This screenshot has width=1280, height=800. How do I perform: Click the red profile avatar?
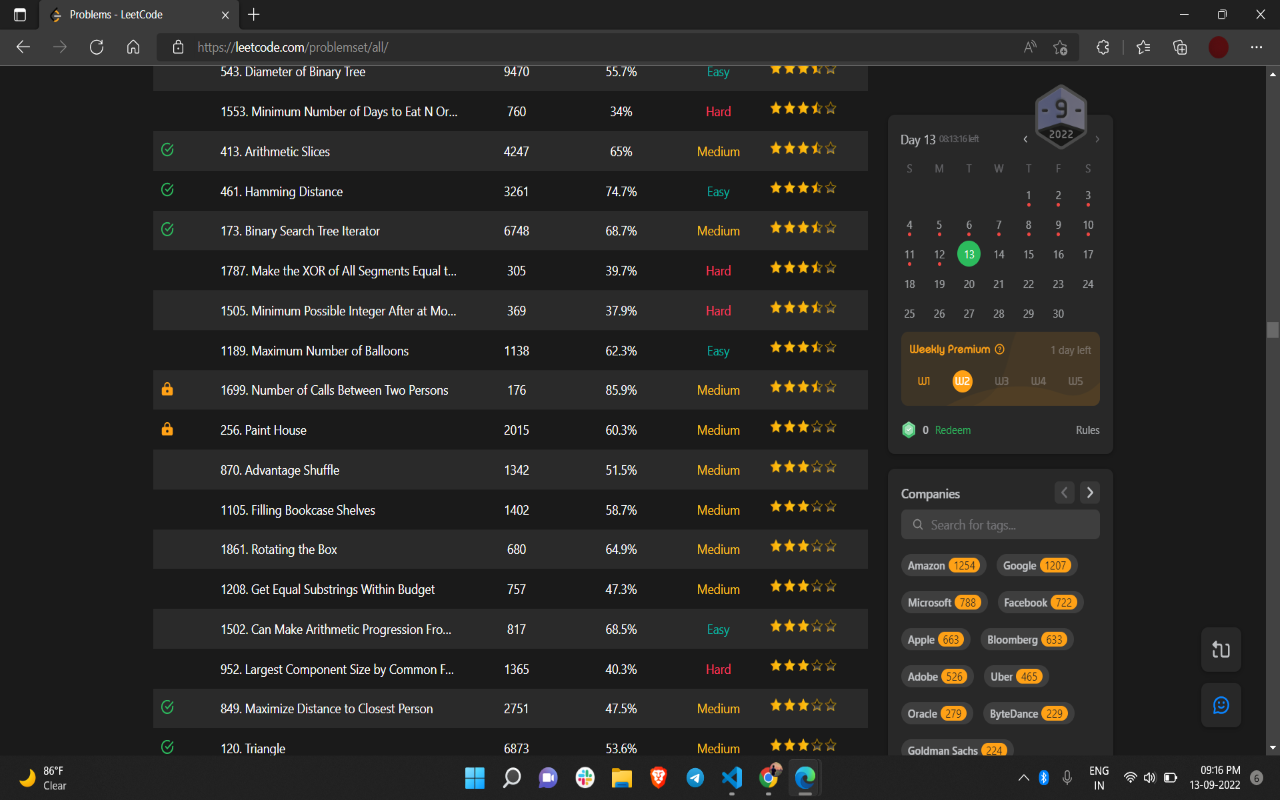tap(1218, 47)
